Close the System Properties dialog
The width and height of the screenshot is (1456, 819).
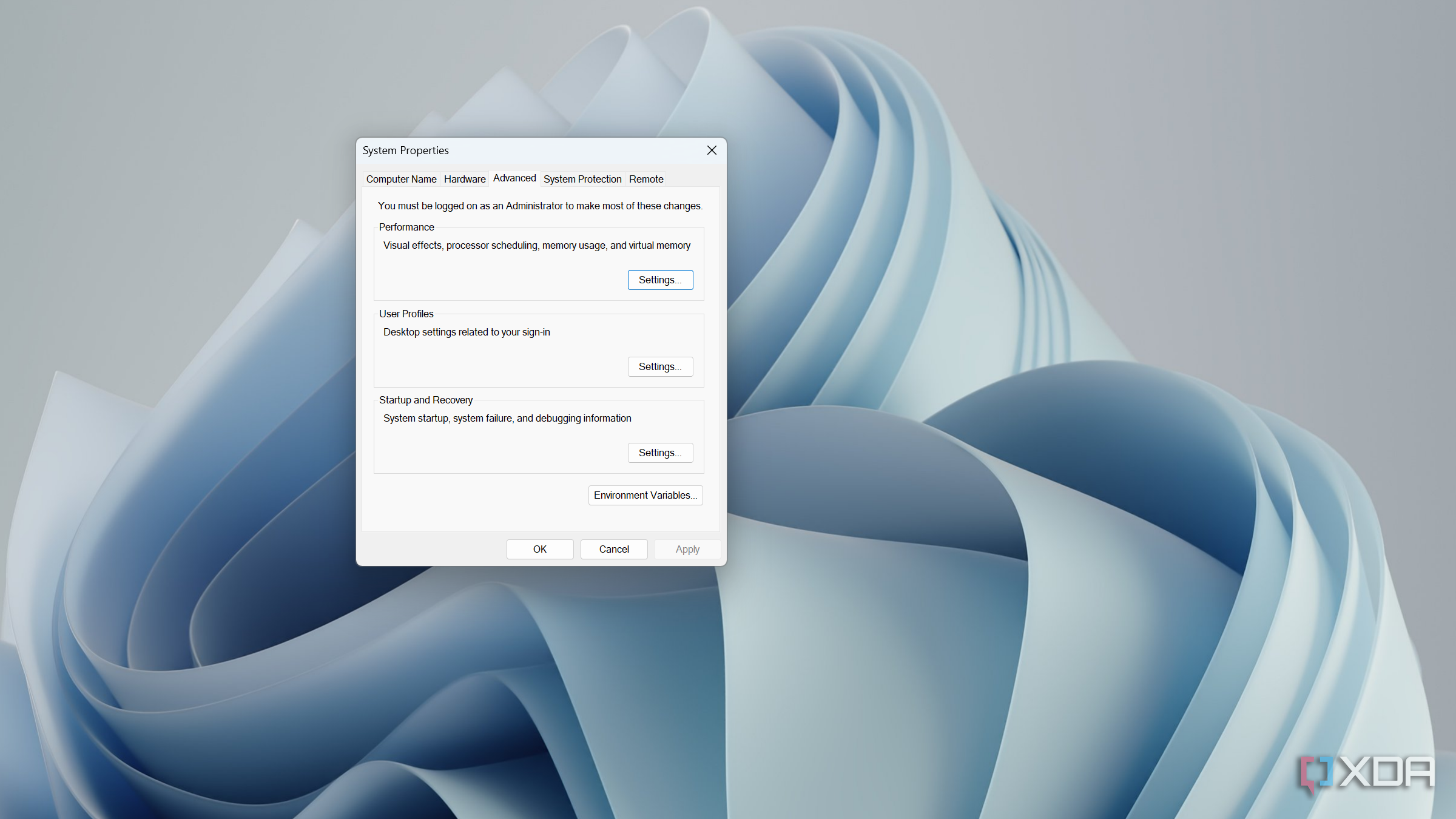click(x=712, y=150)
